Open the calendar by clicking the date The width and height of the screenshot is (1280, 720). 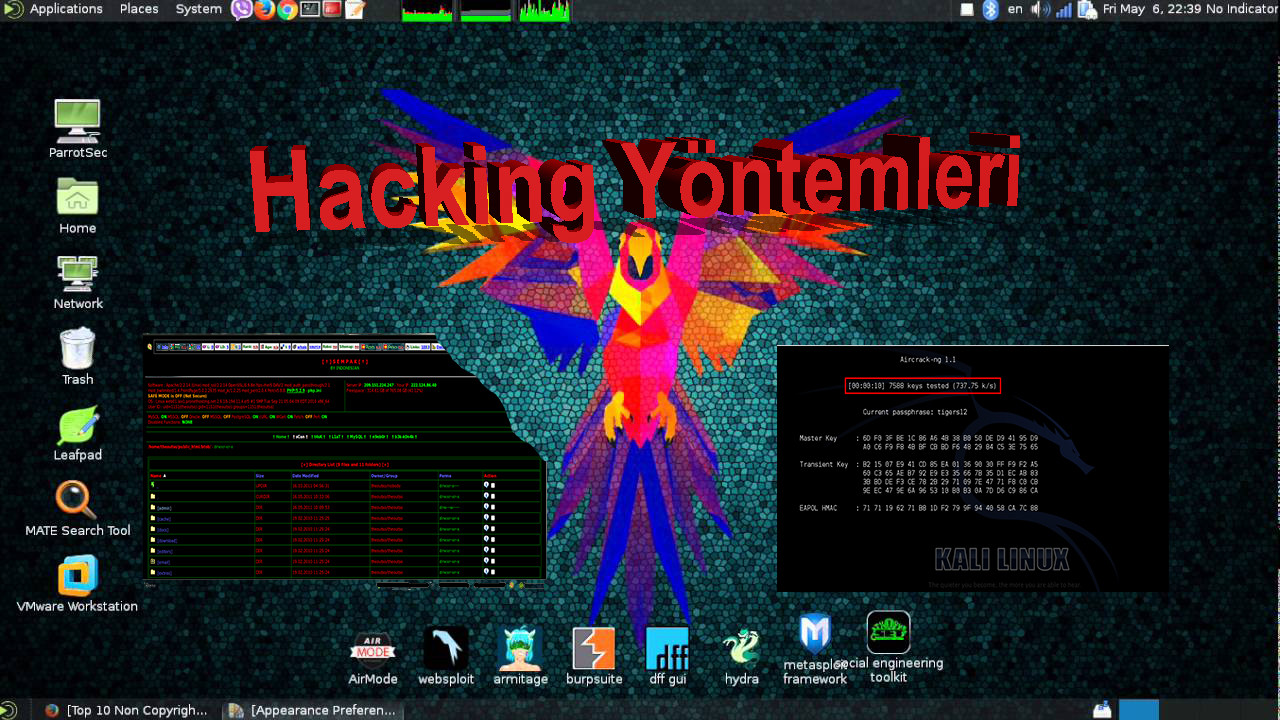coord(1150,9)
